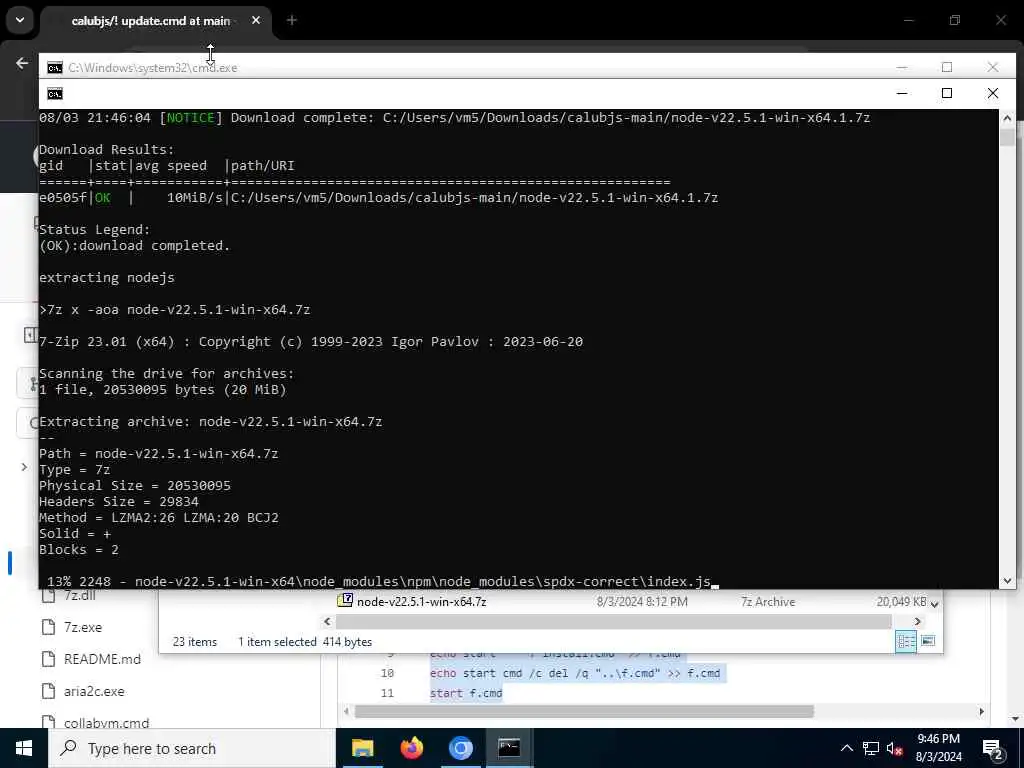This screenshot has height=768, width=1024.
Task: Click the Explorer horizontal scrollbar thumb
Action: (x=614, y=622)
